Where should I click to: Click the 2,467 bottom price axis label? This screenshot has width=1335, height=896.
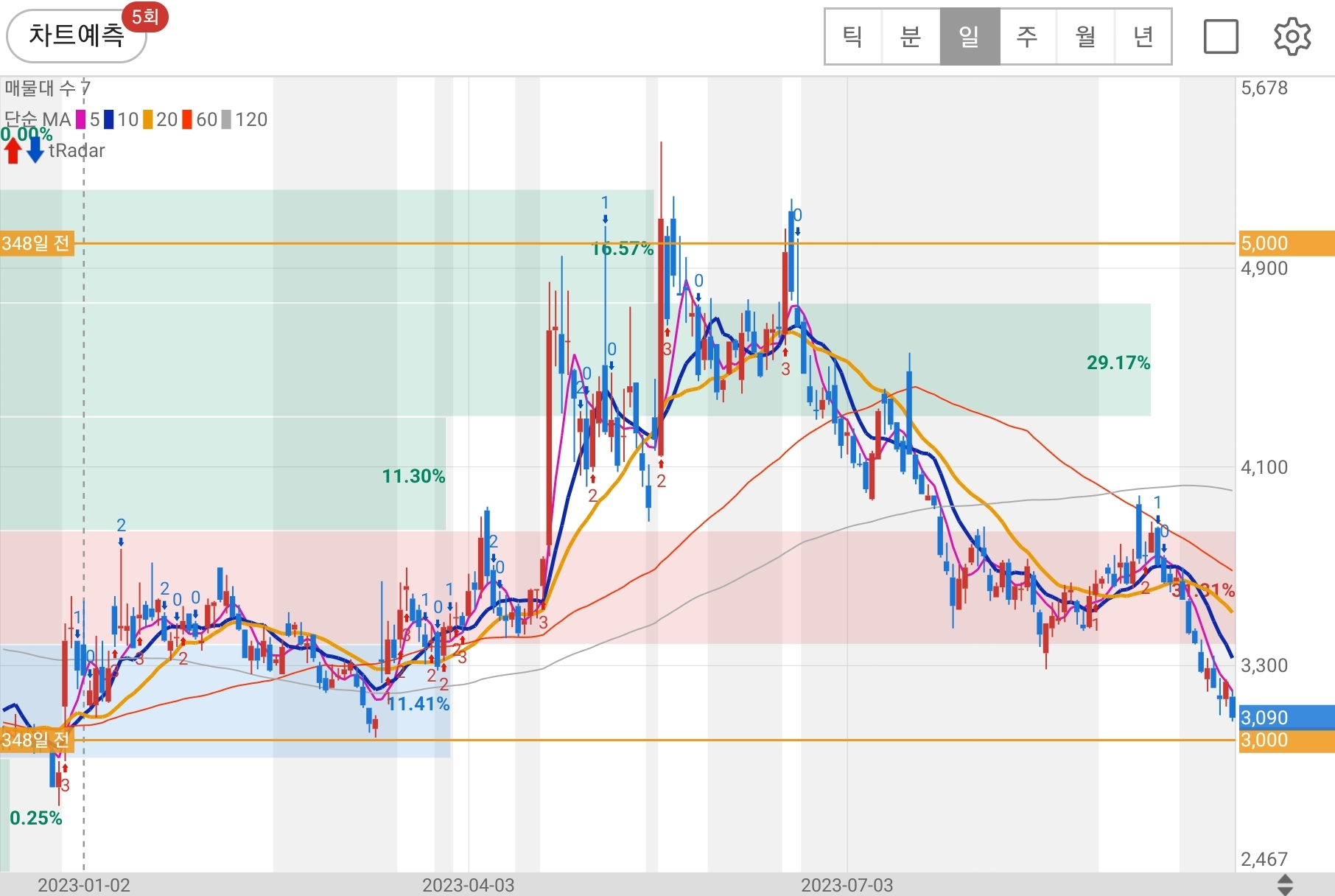(x=1264, y=859)
